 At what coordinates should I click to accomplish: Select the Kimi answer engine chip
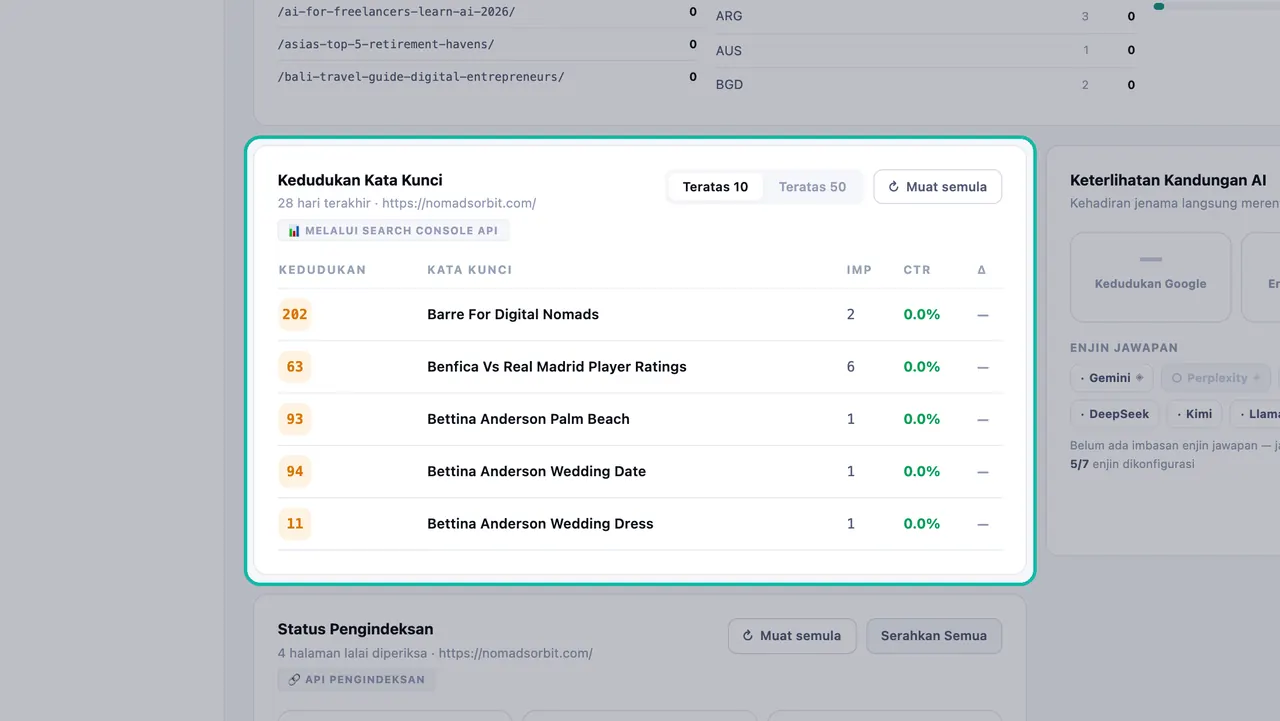[1194, 414]
